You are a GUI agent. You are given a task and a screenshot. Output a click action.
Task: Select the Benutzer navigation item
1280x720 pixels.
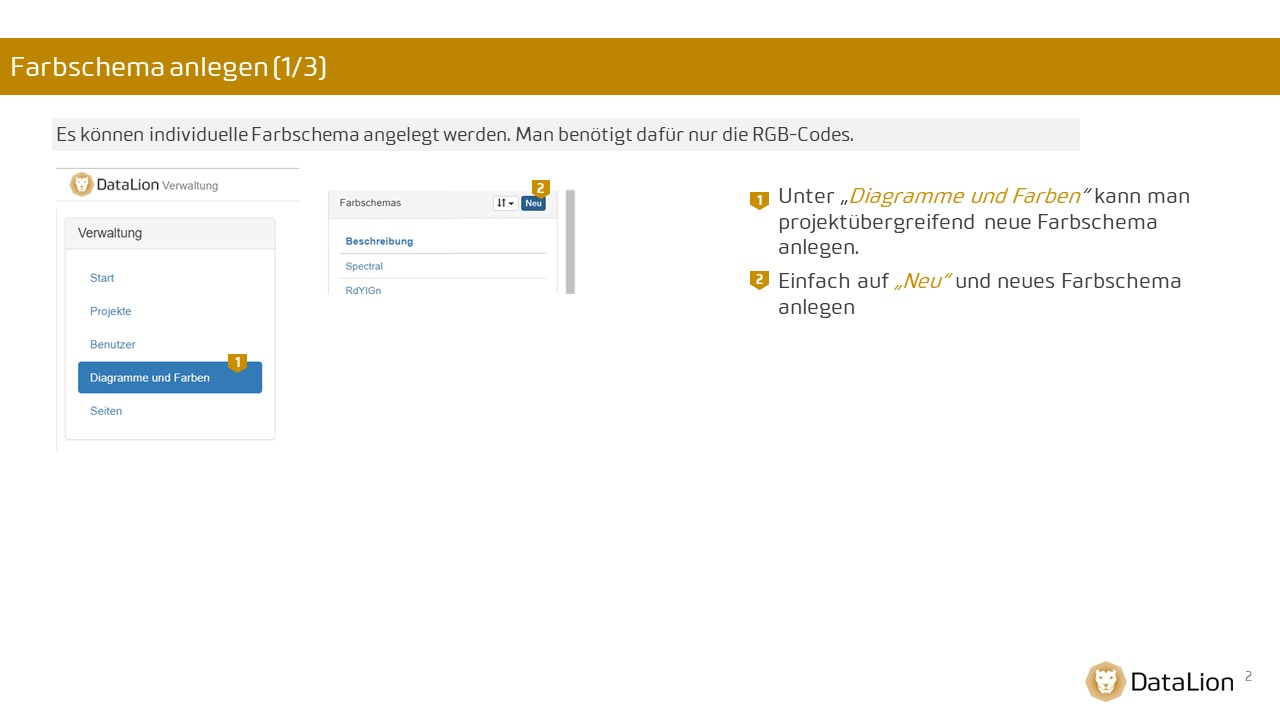coord(113,344)
